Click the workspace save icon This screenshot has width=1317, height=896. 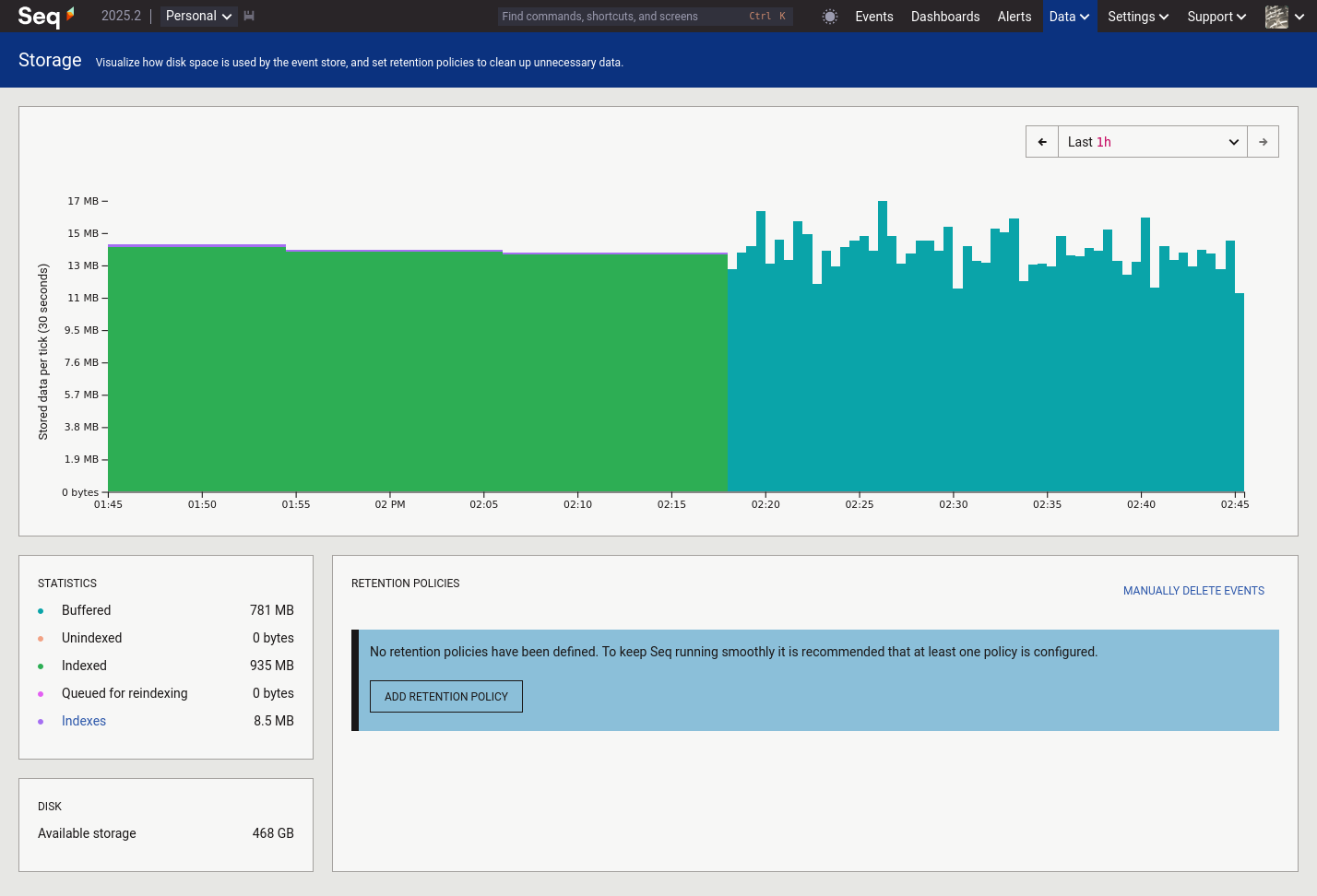point(249,16)
